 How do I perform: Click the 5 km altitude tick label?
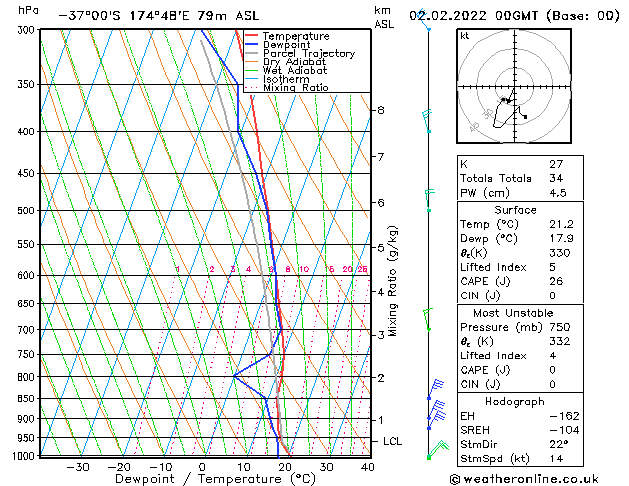pos(381,248)
